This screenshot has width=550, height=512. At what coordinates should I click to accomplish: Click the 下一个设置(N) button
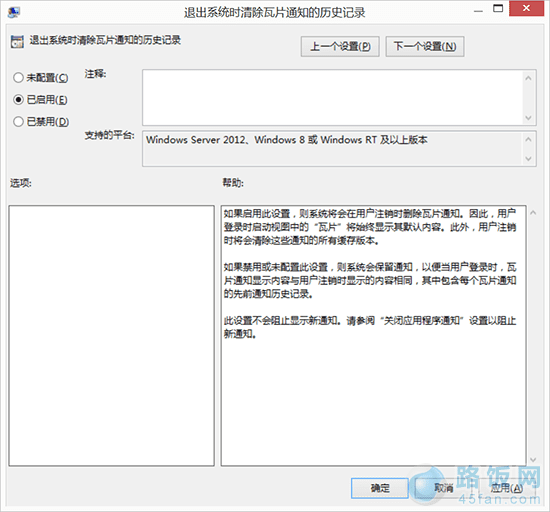pyautogui.click(x=425, y=46)
